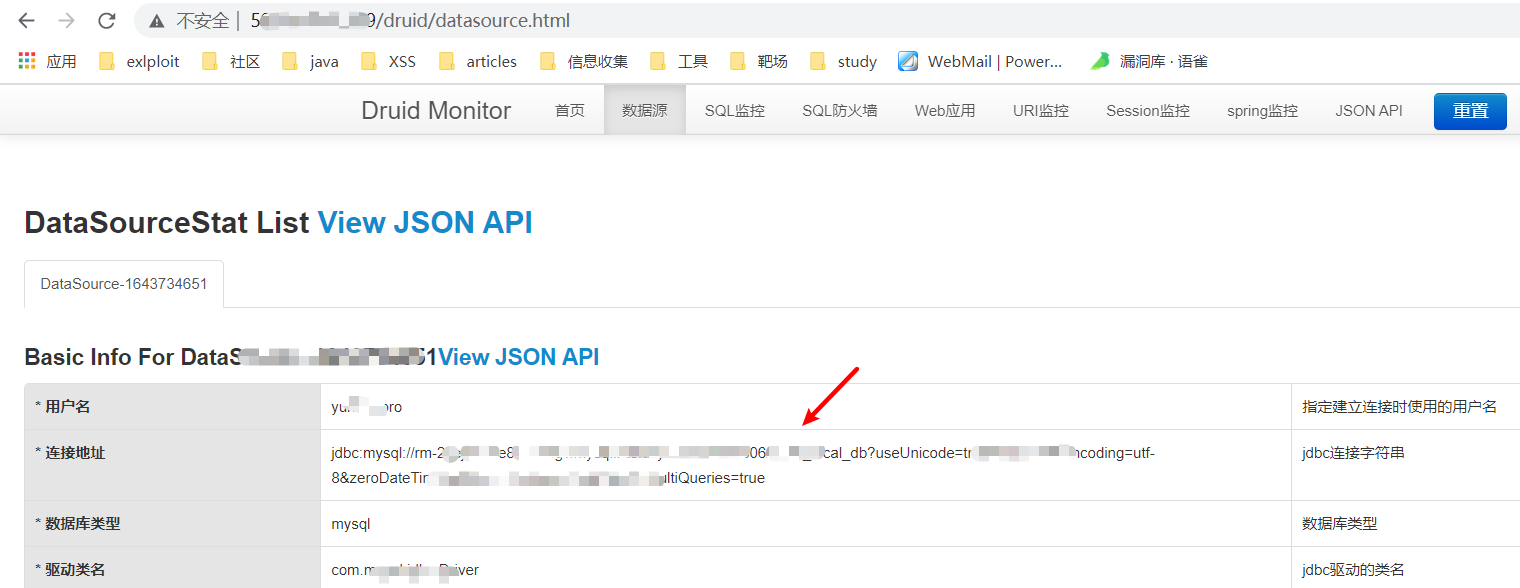This screenshot has width=1520, height=588.
Task: Open View JSON API link beside Basic Info
Action: click(519, 357)
